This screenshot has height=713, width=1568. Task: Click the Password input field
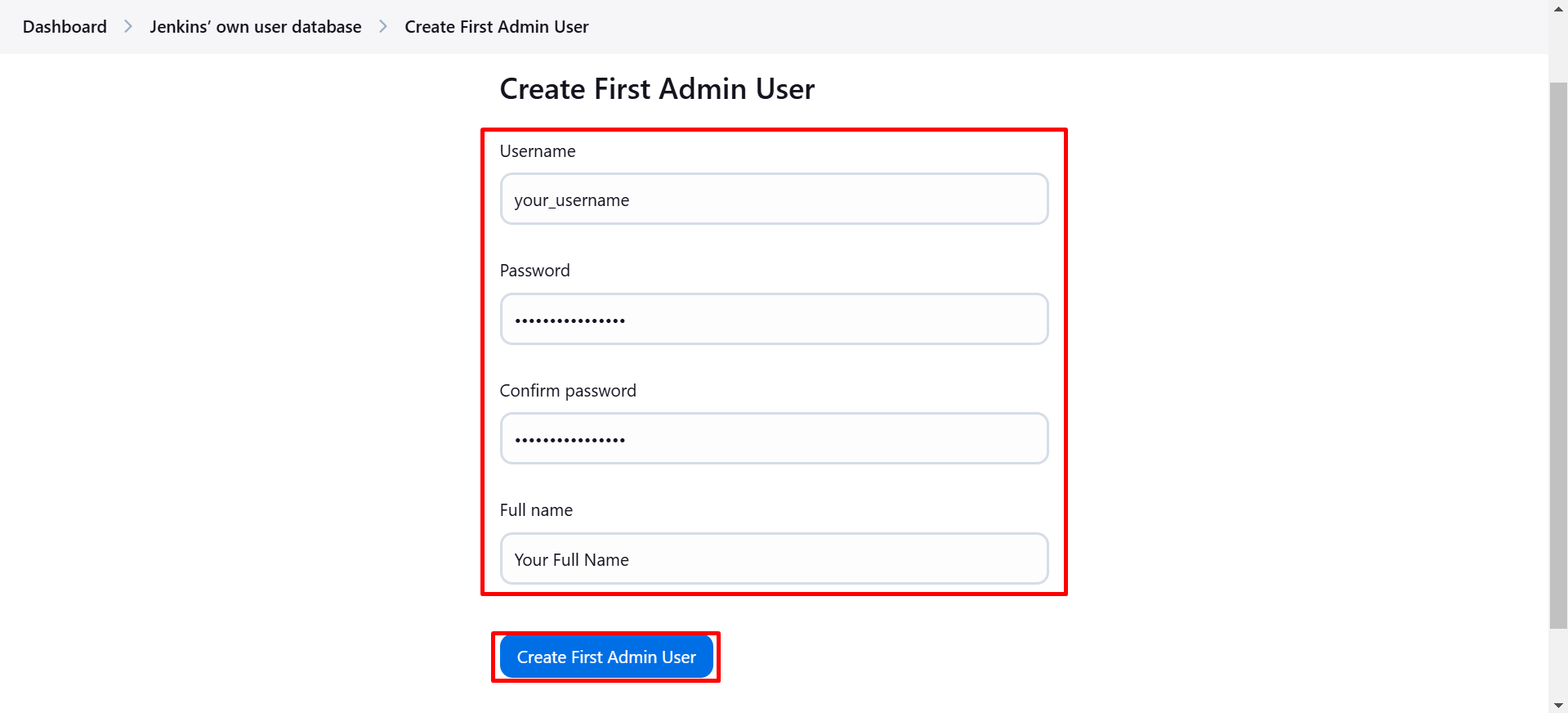tap(773, 319)
